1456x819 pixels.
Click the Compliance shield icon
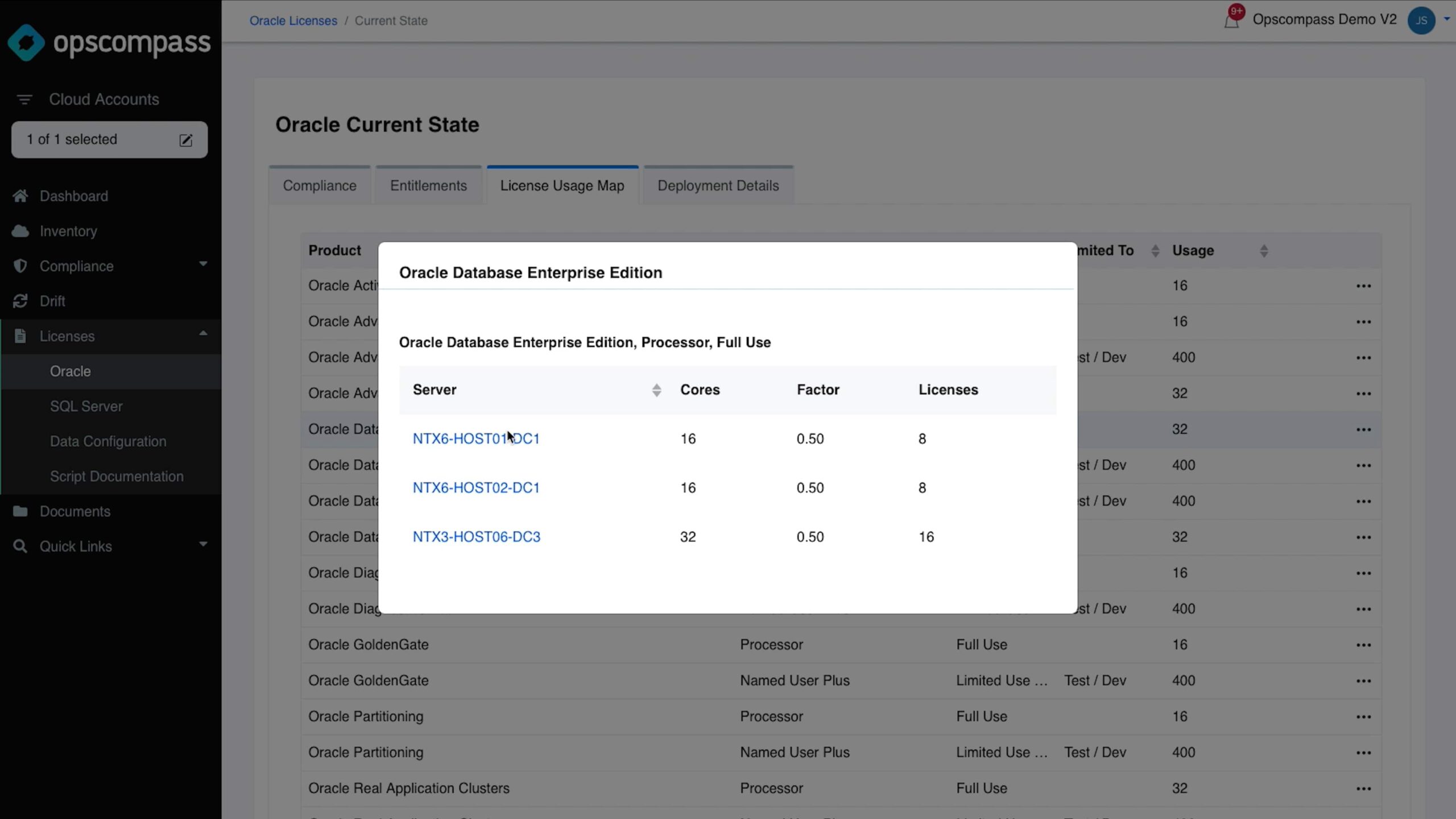pyautogui.click(x=20, y=266)
